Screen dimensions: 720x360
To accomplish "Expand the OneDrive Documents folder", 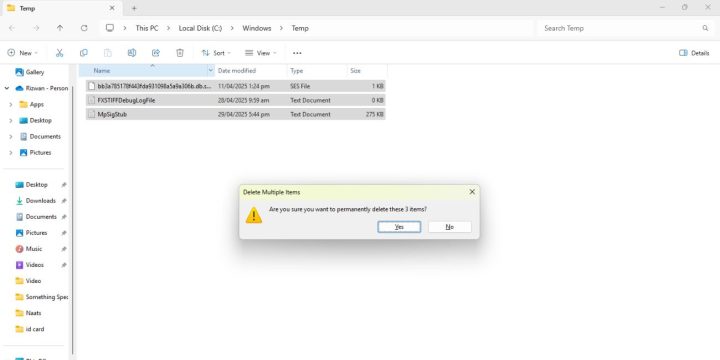I will (11, 136).
